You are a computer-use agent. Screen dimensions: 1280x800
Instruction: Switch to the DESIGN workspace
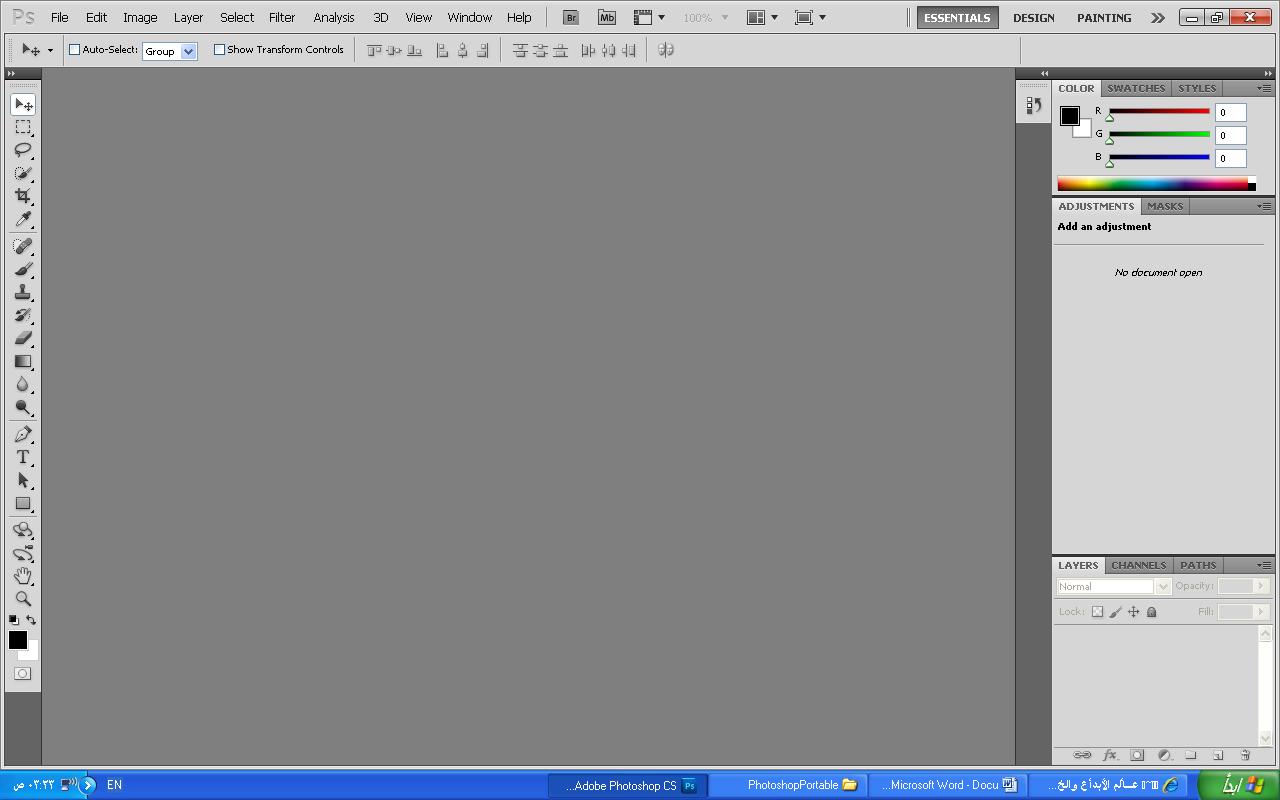tap(1033, 18)
